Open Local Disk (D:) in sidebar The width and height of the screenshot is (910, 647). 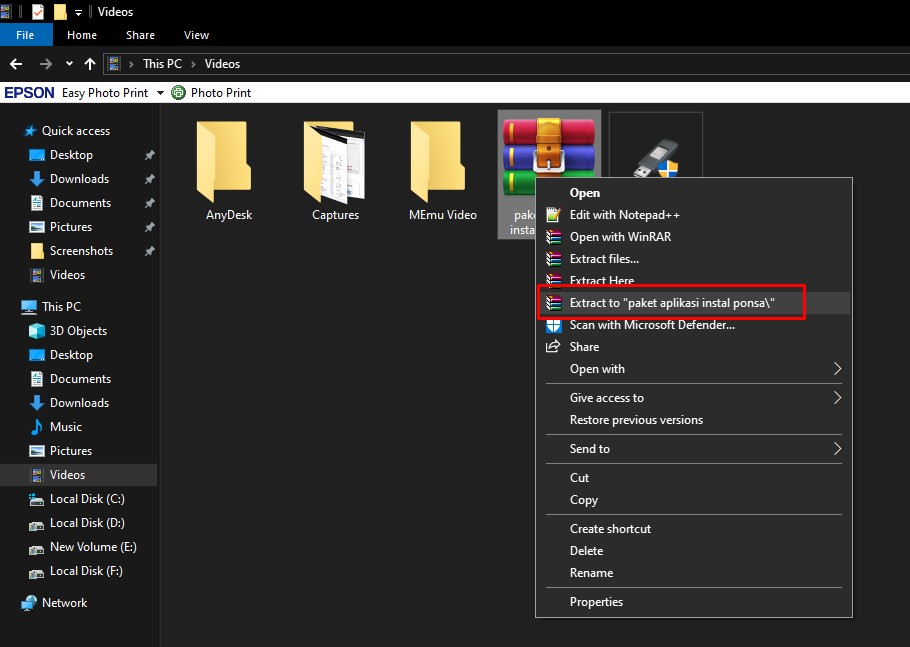pos(86,523)
